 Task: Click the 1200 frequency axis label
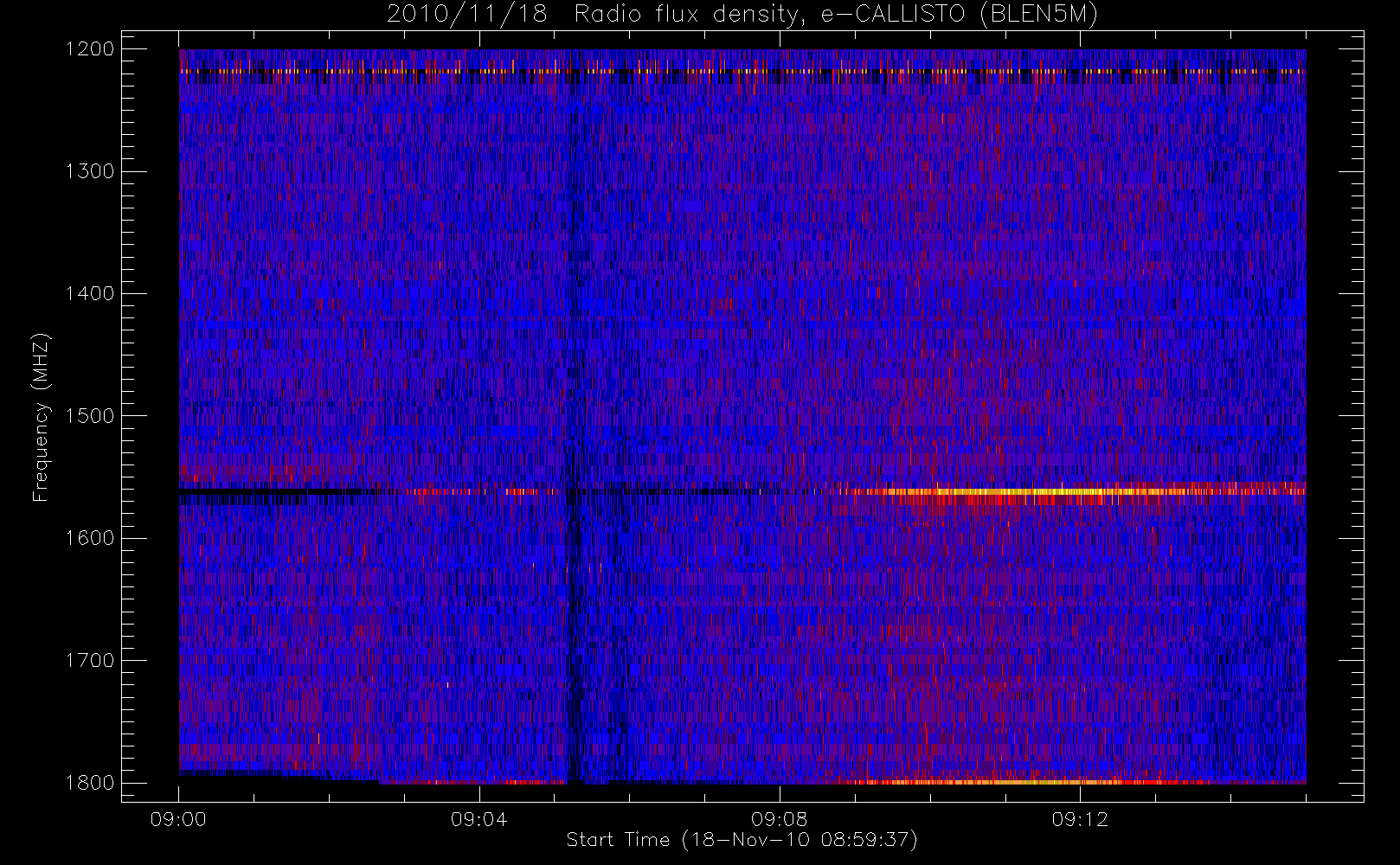pyautogui.click(x=90, y=49)
